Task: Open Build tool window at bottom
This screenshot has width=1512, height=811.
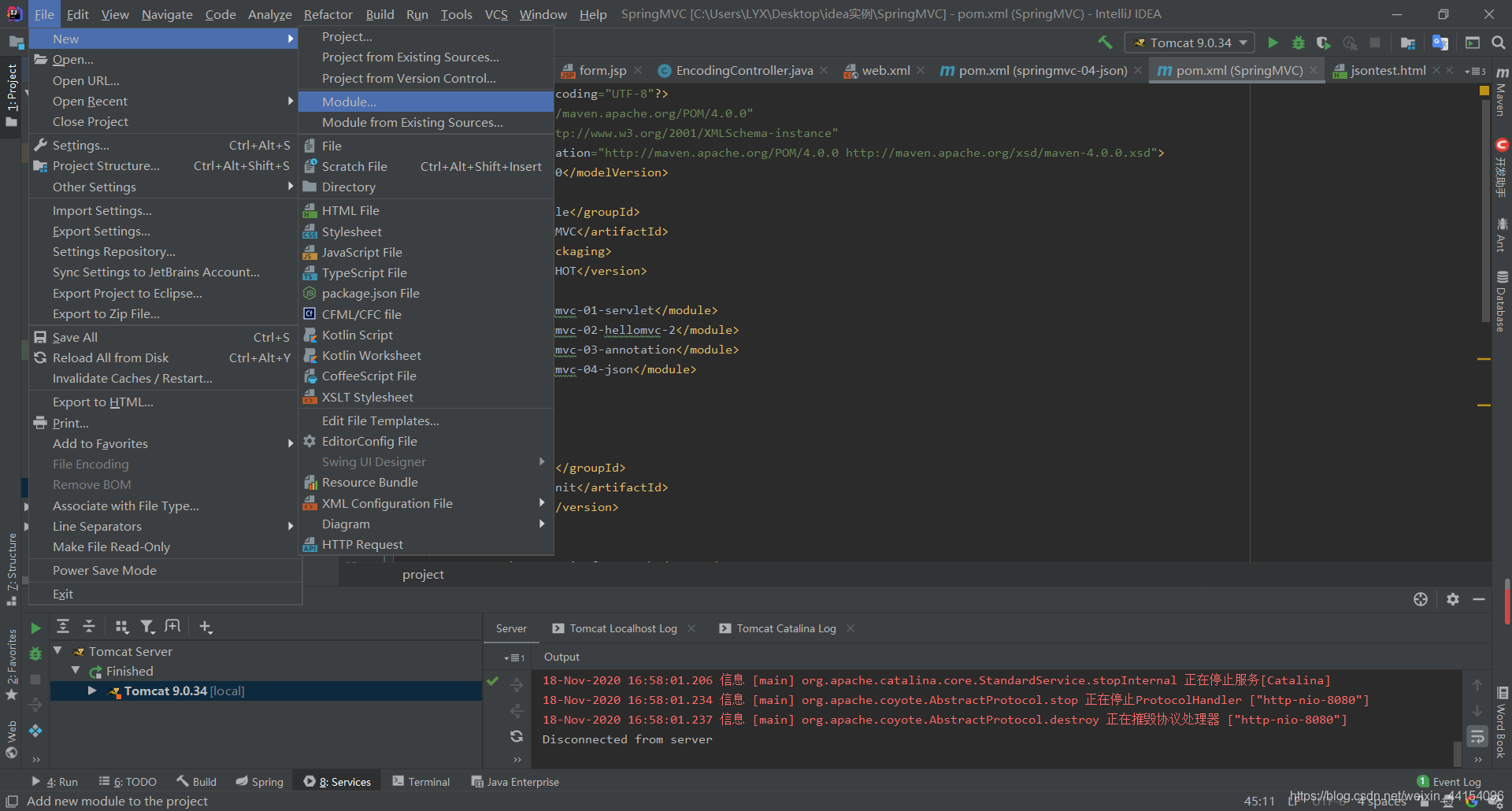Action: point(196,782)
